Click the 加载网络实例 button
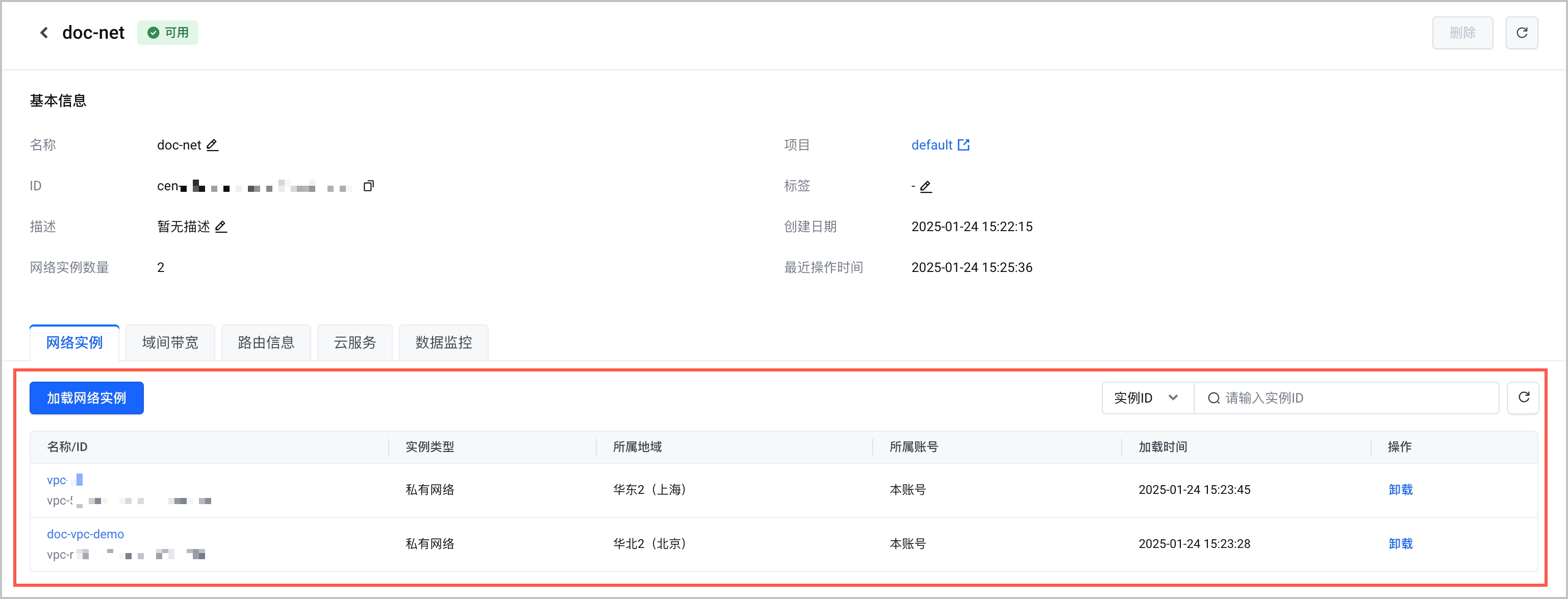The height and width of the screenshot is (599, 1568). point(86,398)
